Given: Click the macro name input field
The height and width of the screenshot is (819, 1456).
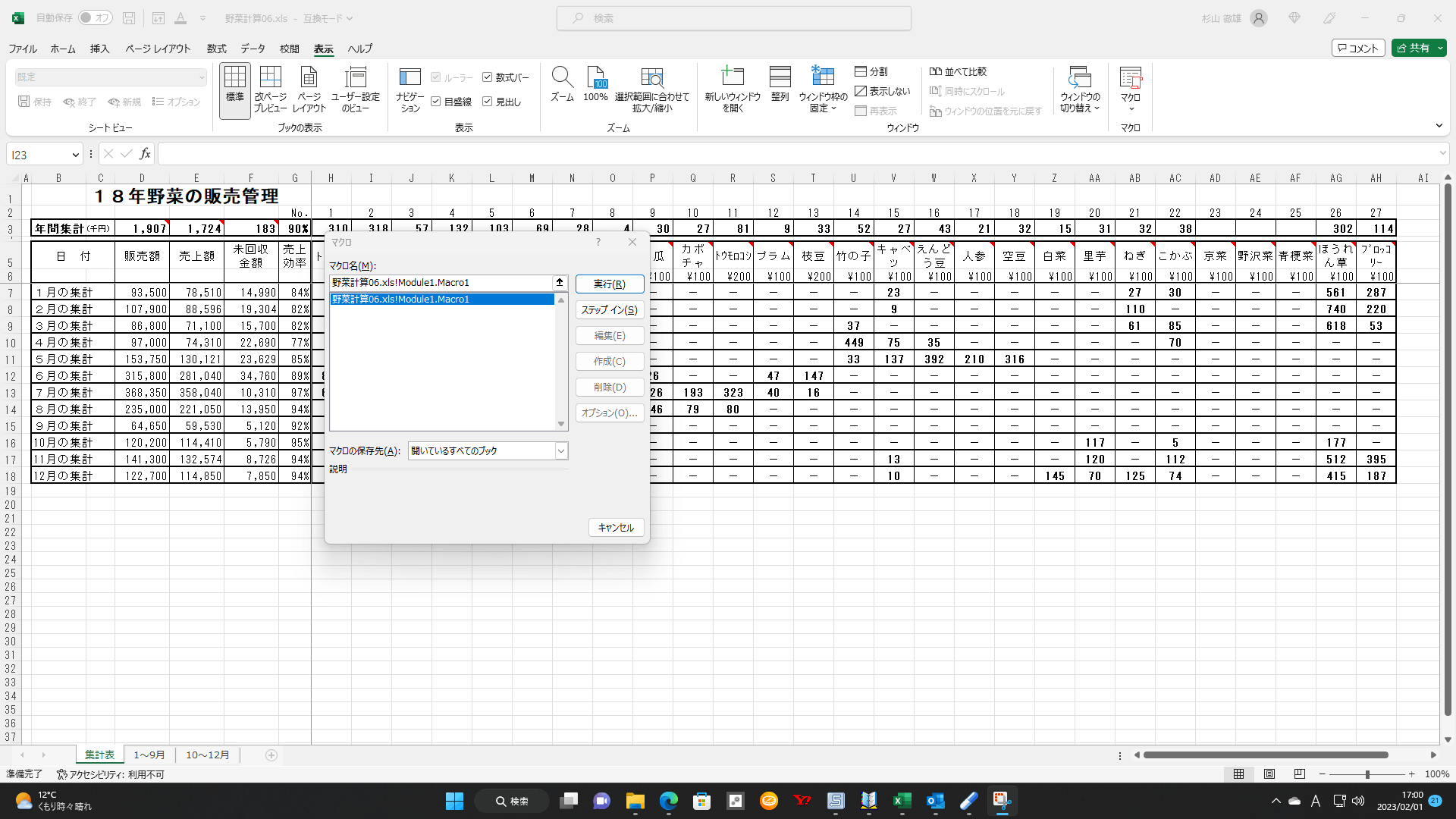Looking at the screenshot, I should click(x=441, y=283).
